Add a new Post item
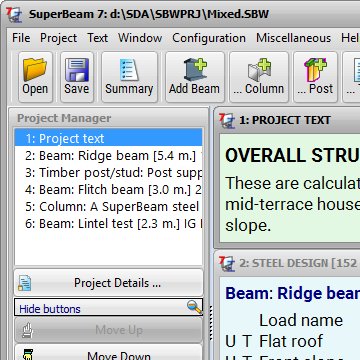The image size is (360, 360). click(x=315, y=77)
